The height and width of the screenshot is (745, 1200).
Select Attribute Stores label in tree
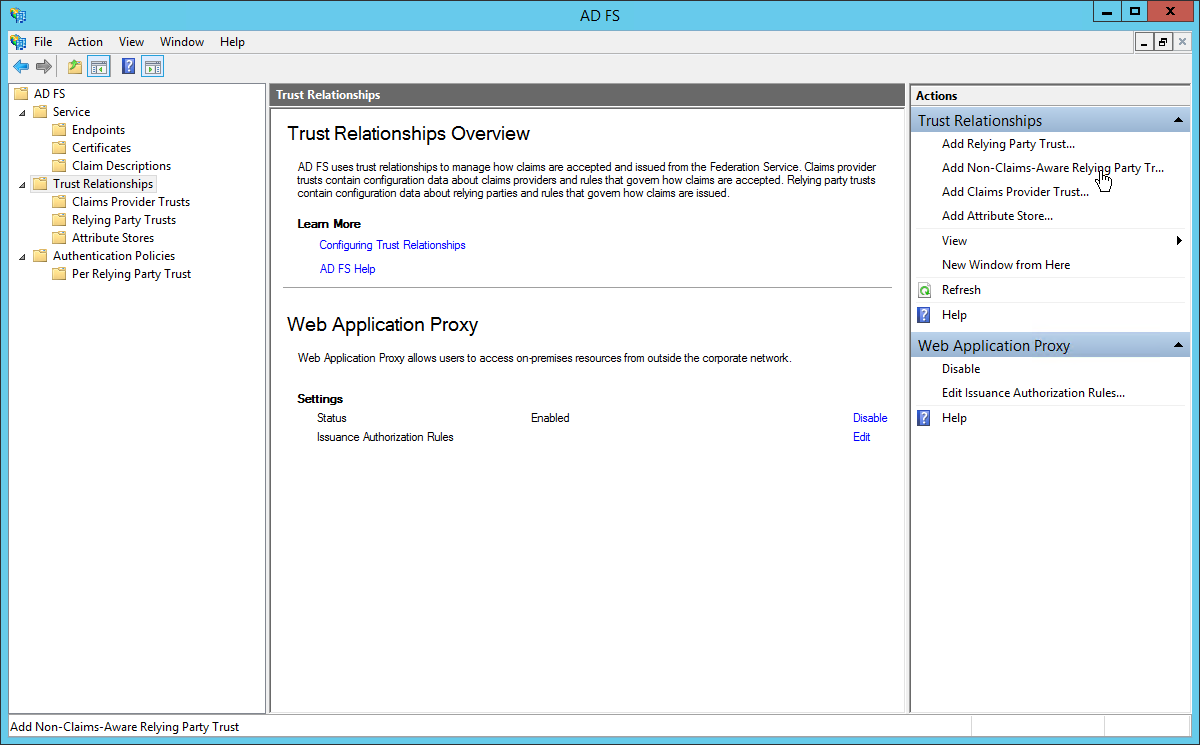[x=113, y=238]
